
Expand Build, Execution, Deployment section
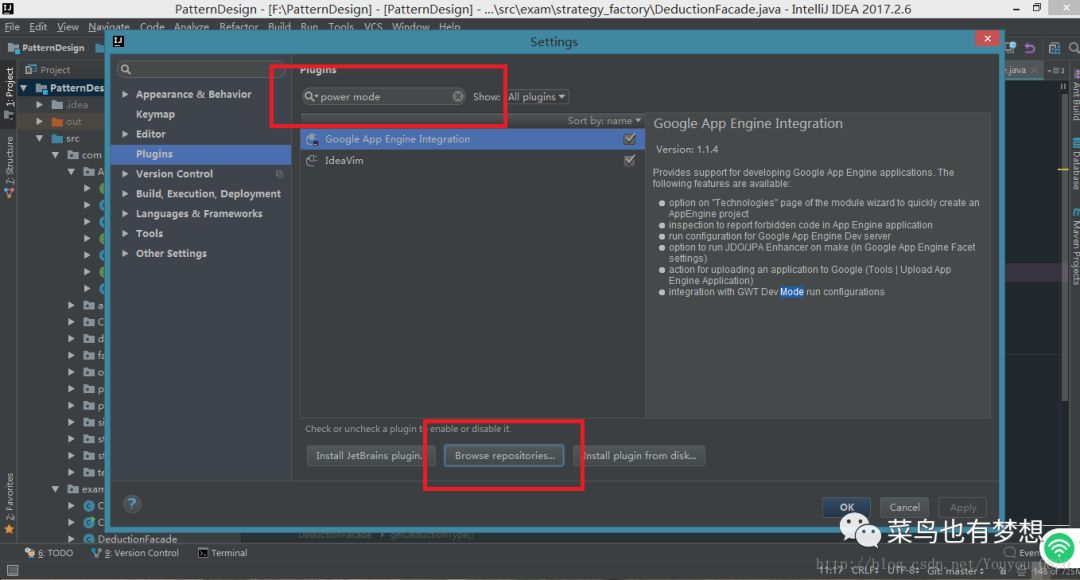click(x=125, y=194)
